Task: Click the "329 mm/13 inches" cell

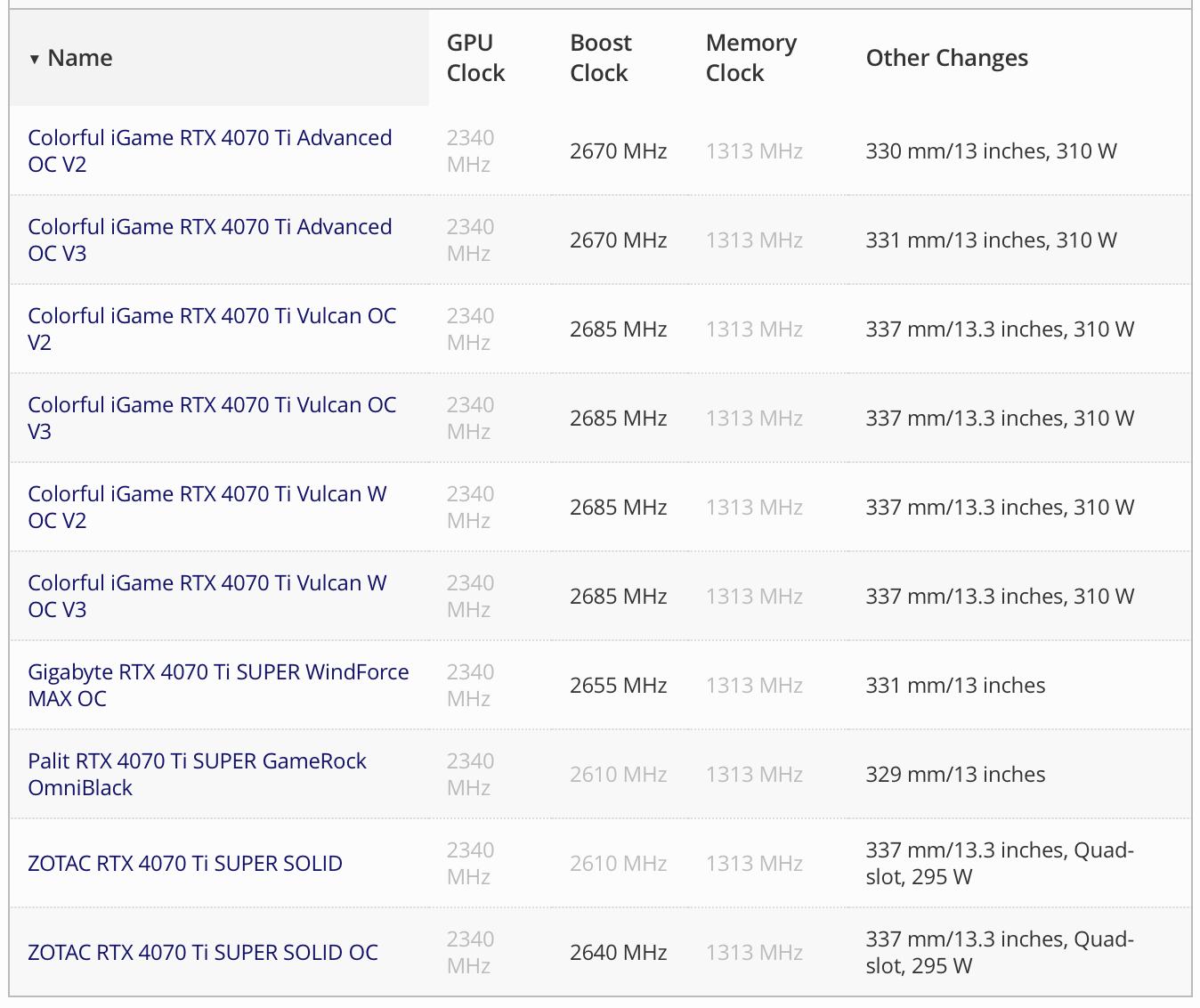Action: coord(955,775)
